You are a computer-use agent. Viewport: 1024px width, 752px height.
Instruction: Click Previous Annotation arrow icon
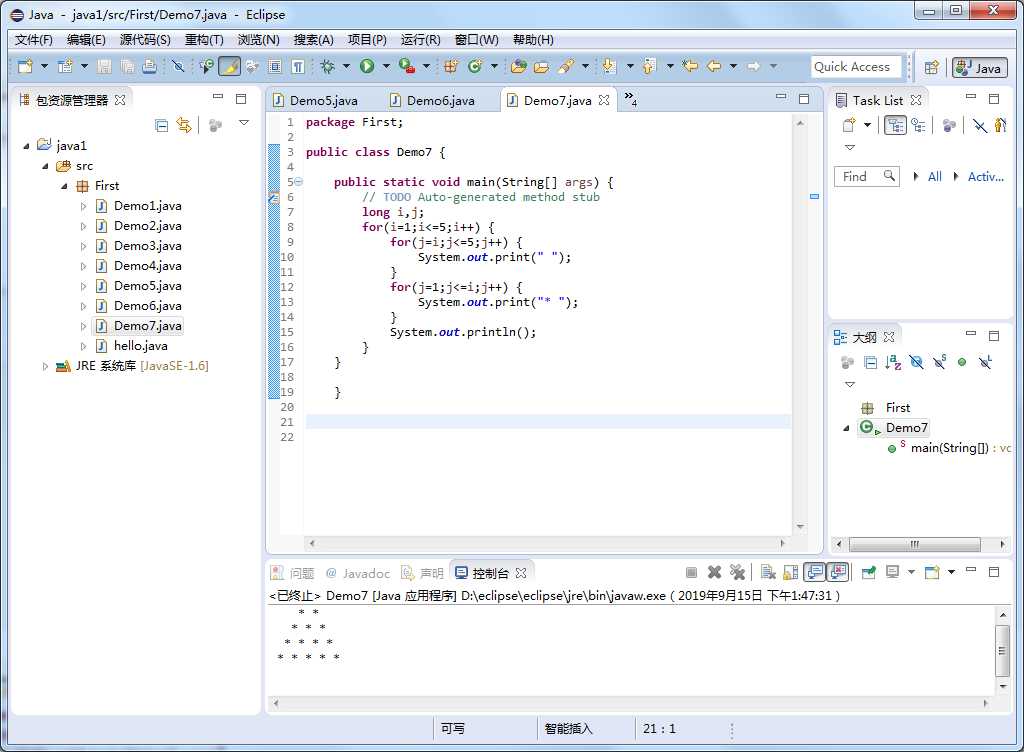[x=649, y=66]
